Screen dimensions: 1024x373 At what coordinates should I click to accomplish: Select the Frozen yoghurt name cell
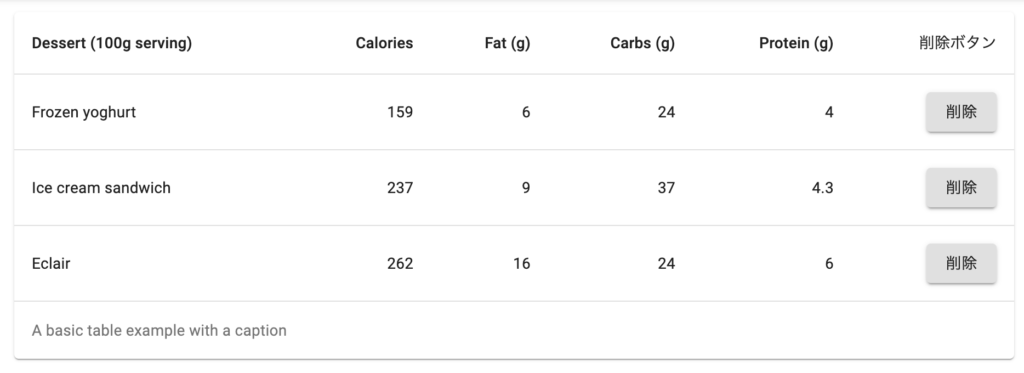click(84, 112)
